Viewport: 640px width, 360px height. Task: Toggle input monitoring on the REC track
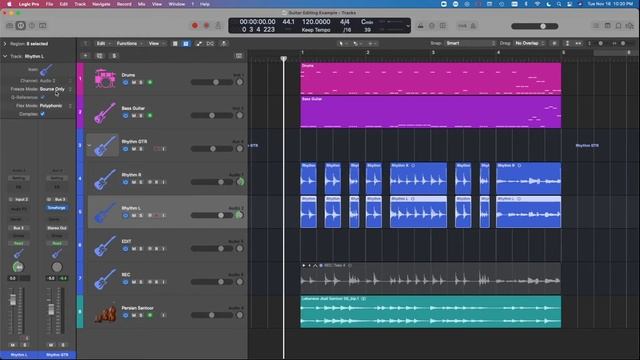coord(164,282)
